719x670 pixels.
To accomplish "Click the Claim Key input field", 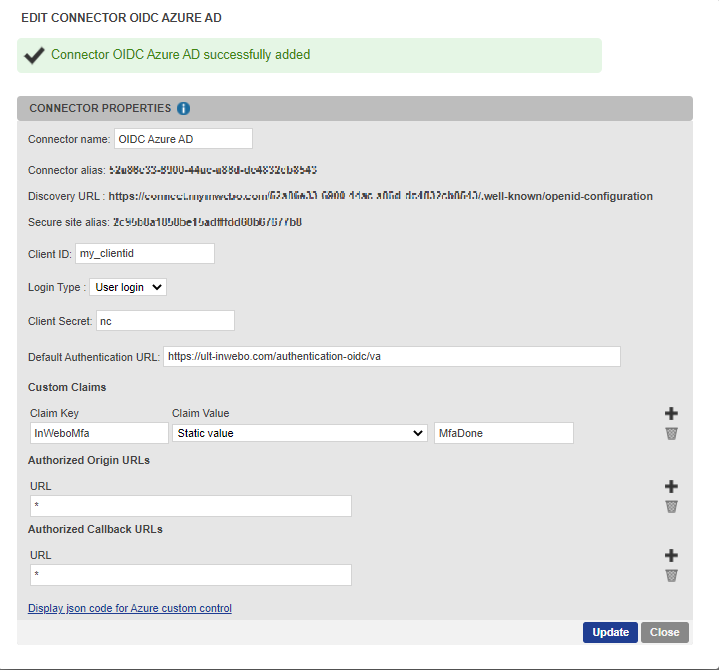I will (98, 433).
